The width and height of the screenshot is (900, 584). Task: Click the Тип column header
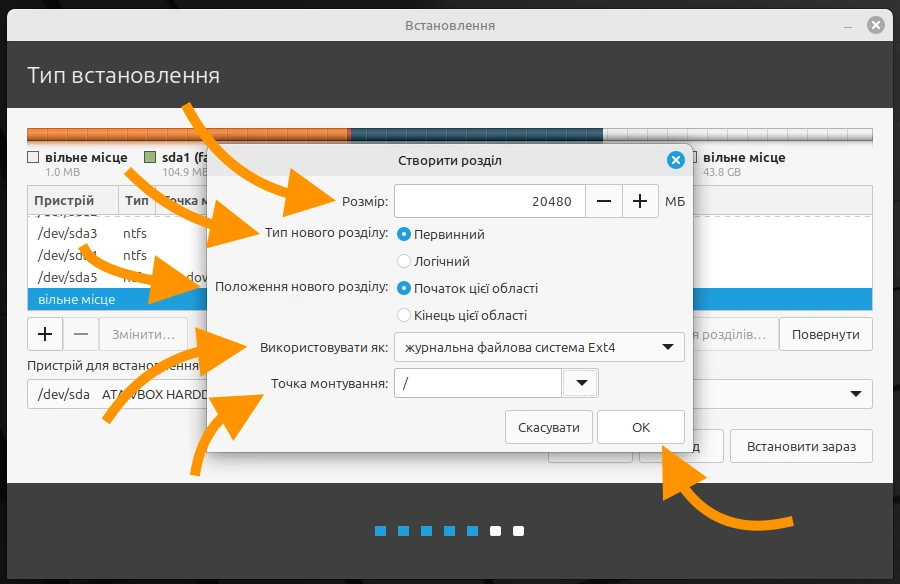point(137,200)
